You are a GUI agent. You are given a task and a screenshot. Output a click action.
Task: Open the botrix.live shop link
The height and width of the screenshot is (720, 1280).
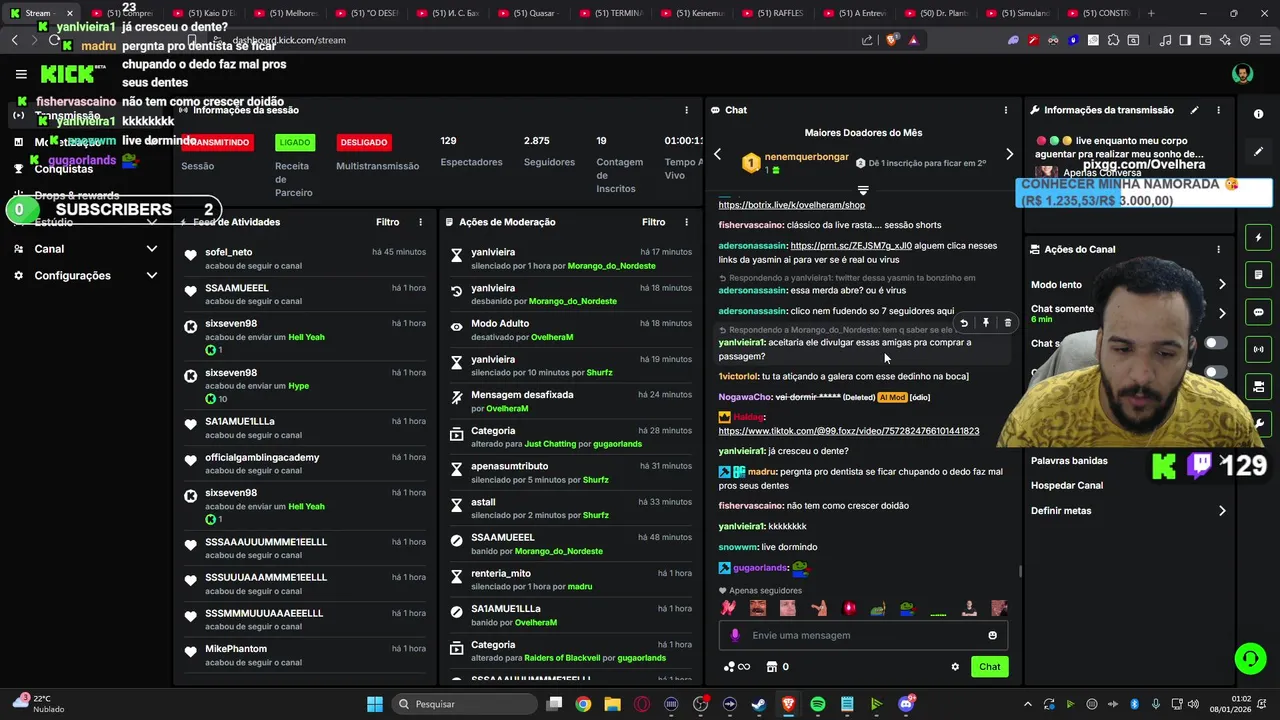(792, 205)
